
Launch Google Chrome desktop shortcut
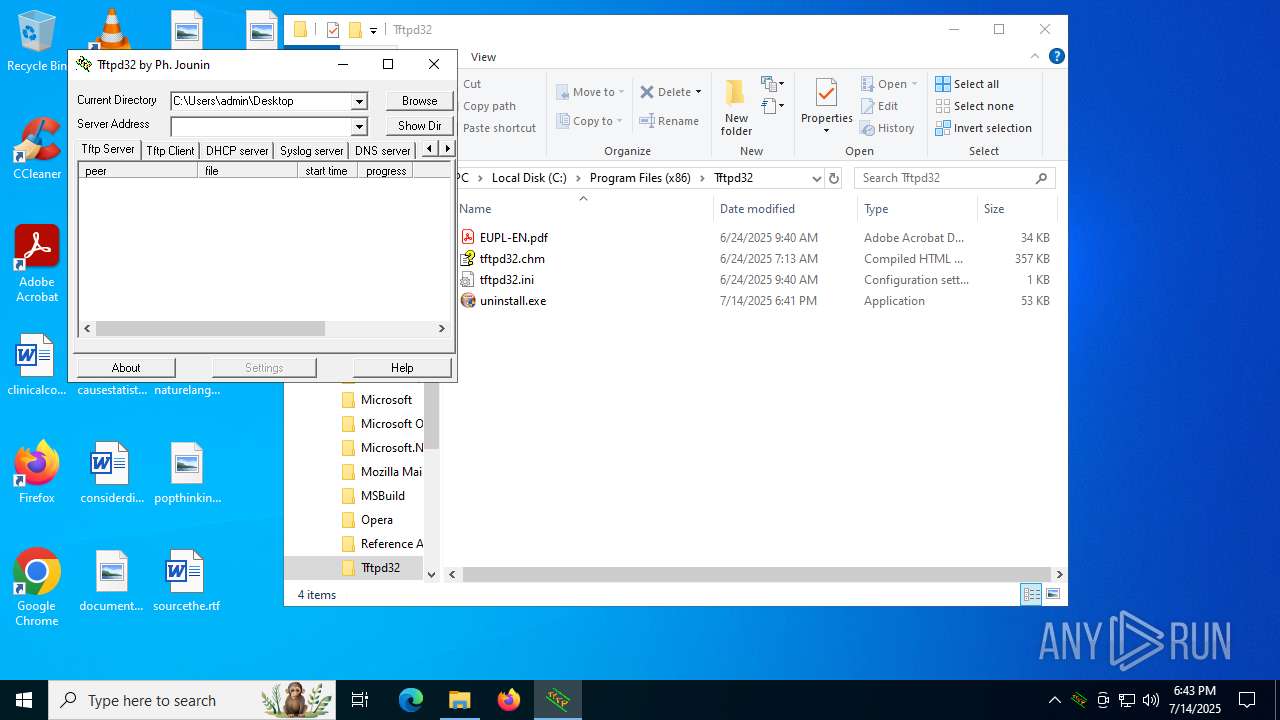point(37,587)
